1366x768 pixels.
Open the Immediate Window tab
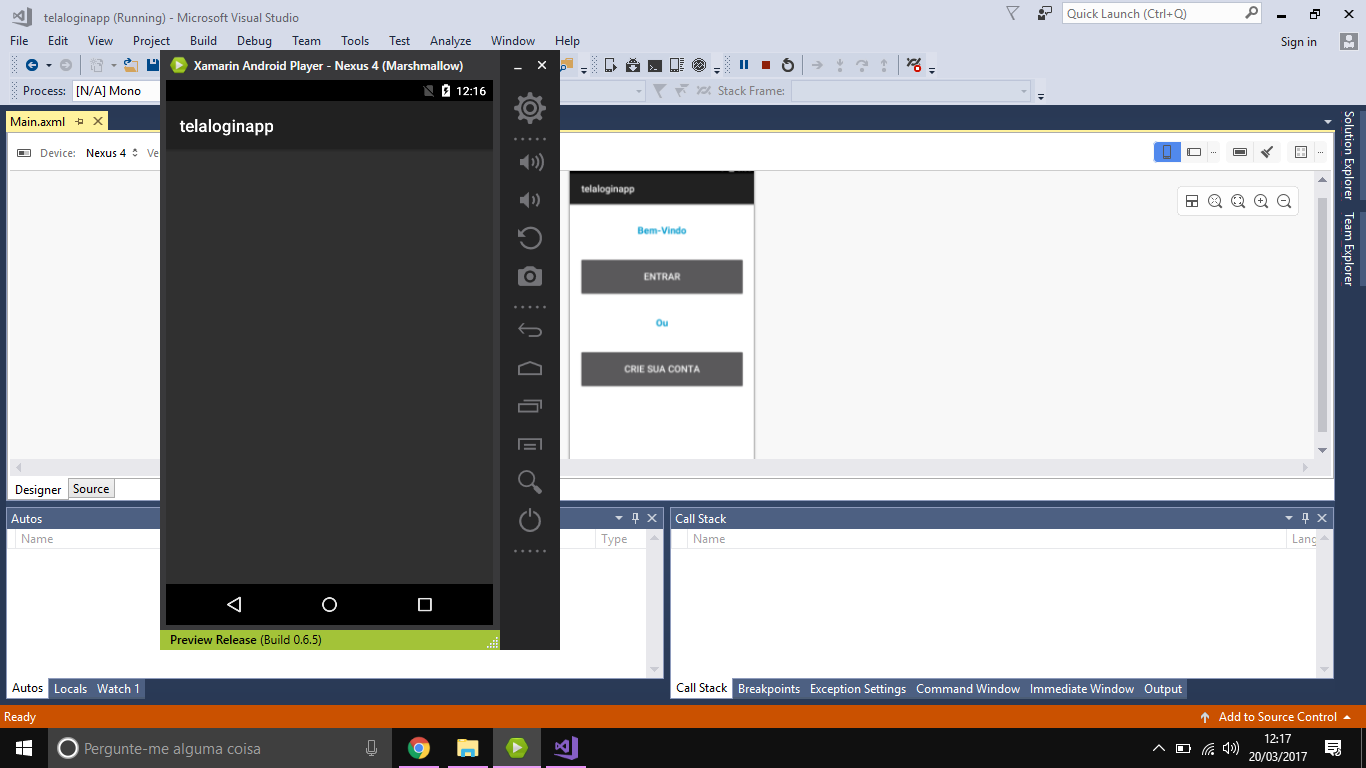tap(1082, 689)
